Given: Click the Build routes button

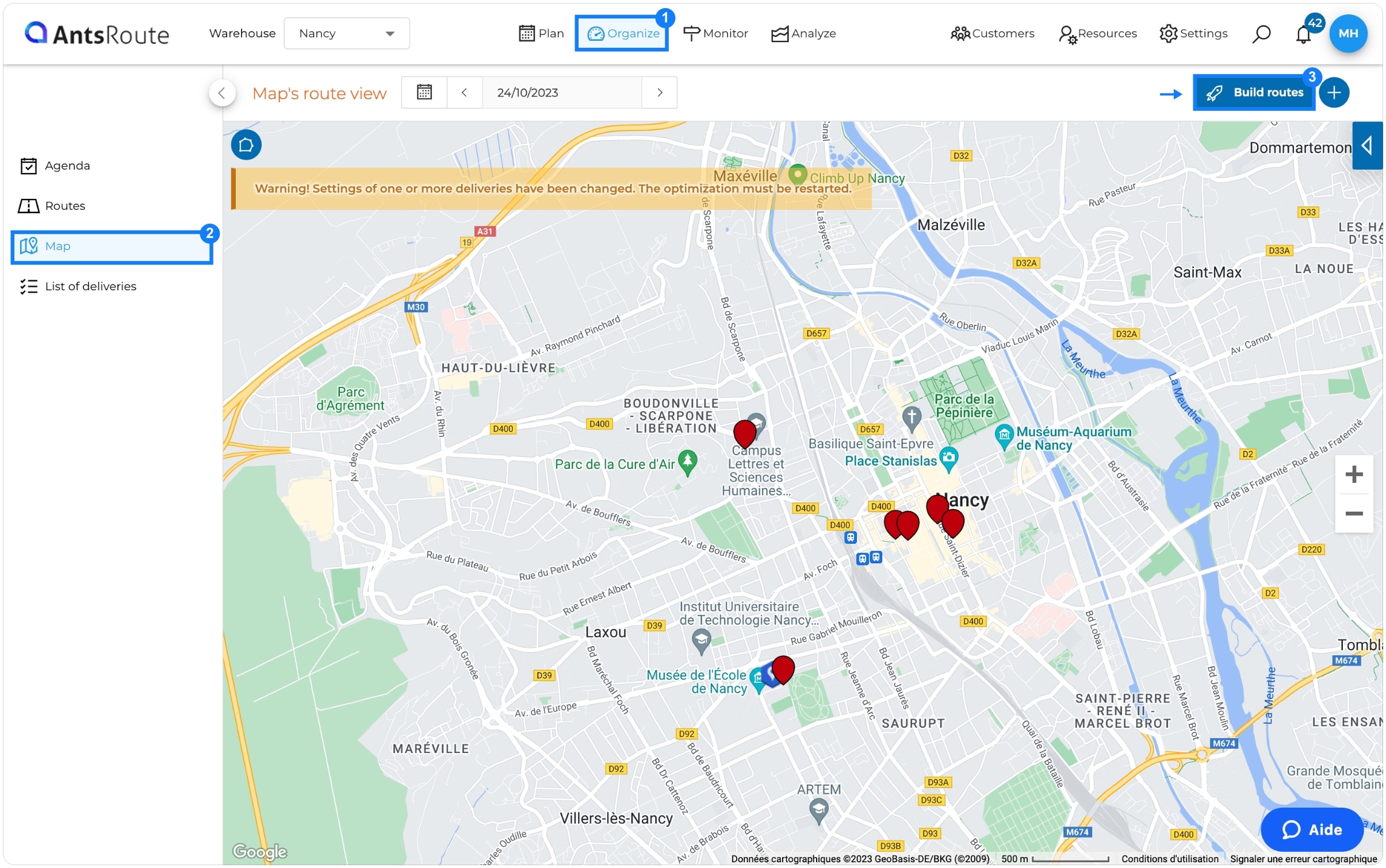Looking at the screenshot, I should coord(1254,93).
